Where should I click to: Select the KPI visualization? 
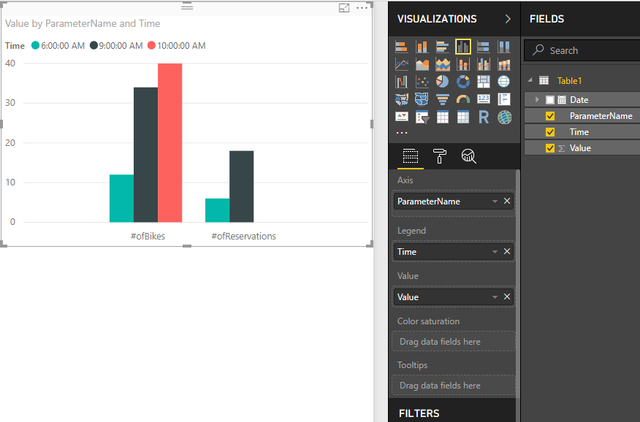[402, 117]
